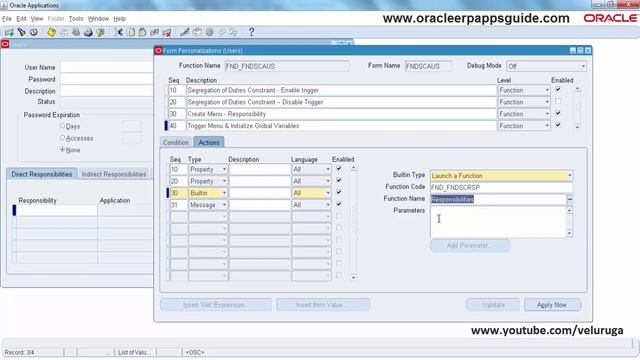Click the Print toolbar icon
Viewport: 640px width, 360px height.
pos(88,32)
